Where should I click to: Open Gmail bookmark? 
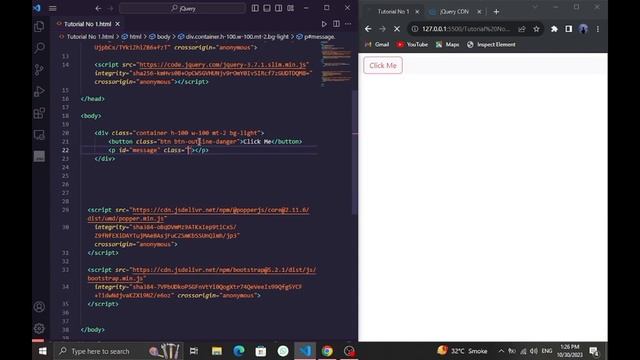[x=377, y=44]
